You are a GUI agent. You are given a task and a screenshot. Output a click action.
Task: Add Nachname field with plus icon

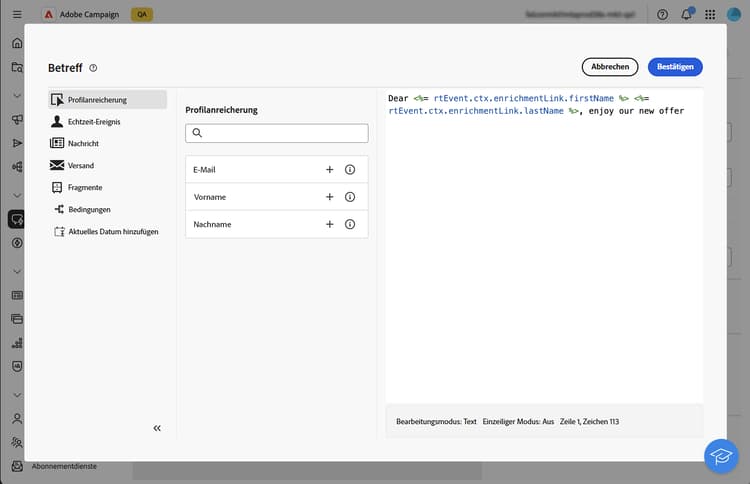click(330, 224)
